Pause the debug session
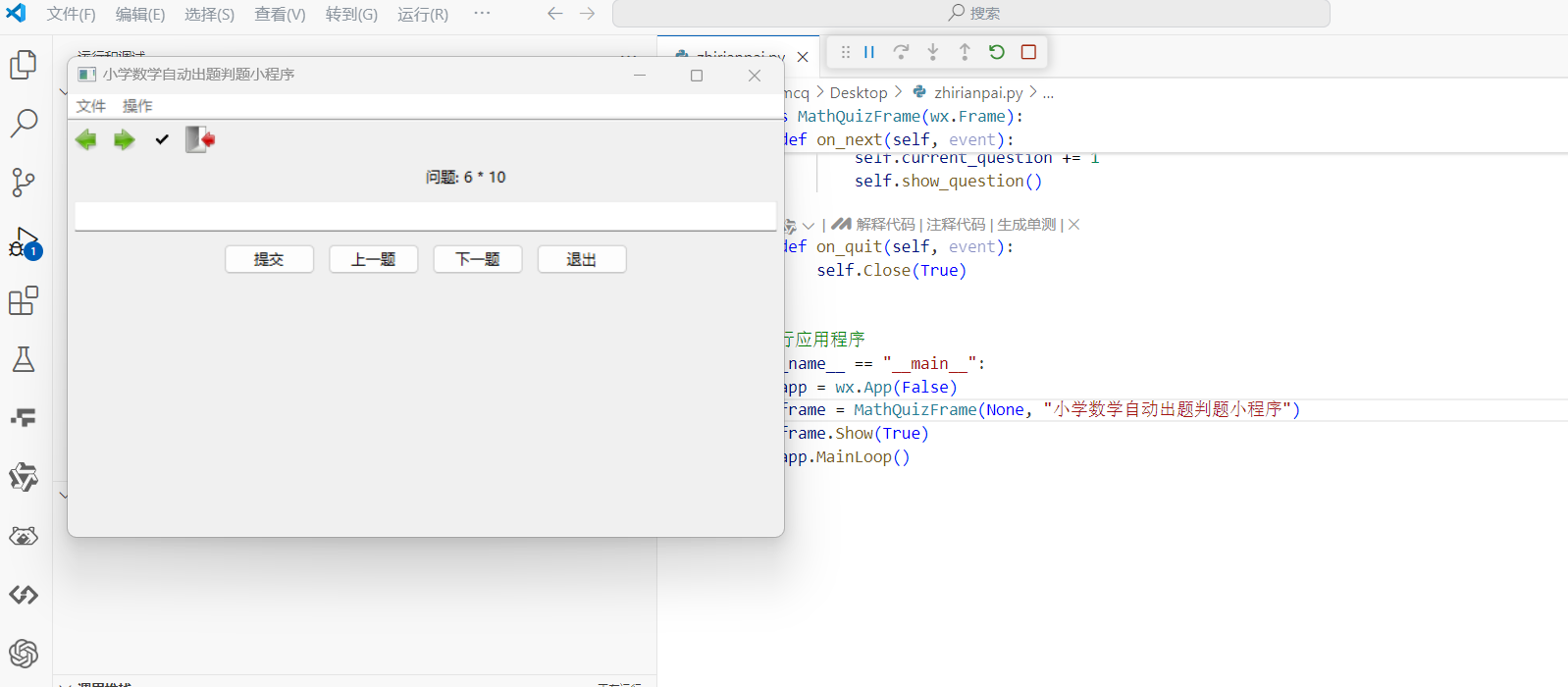The image size is (1568, 687). tap(869, 52)
